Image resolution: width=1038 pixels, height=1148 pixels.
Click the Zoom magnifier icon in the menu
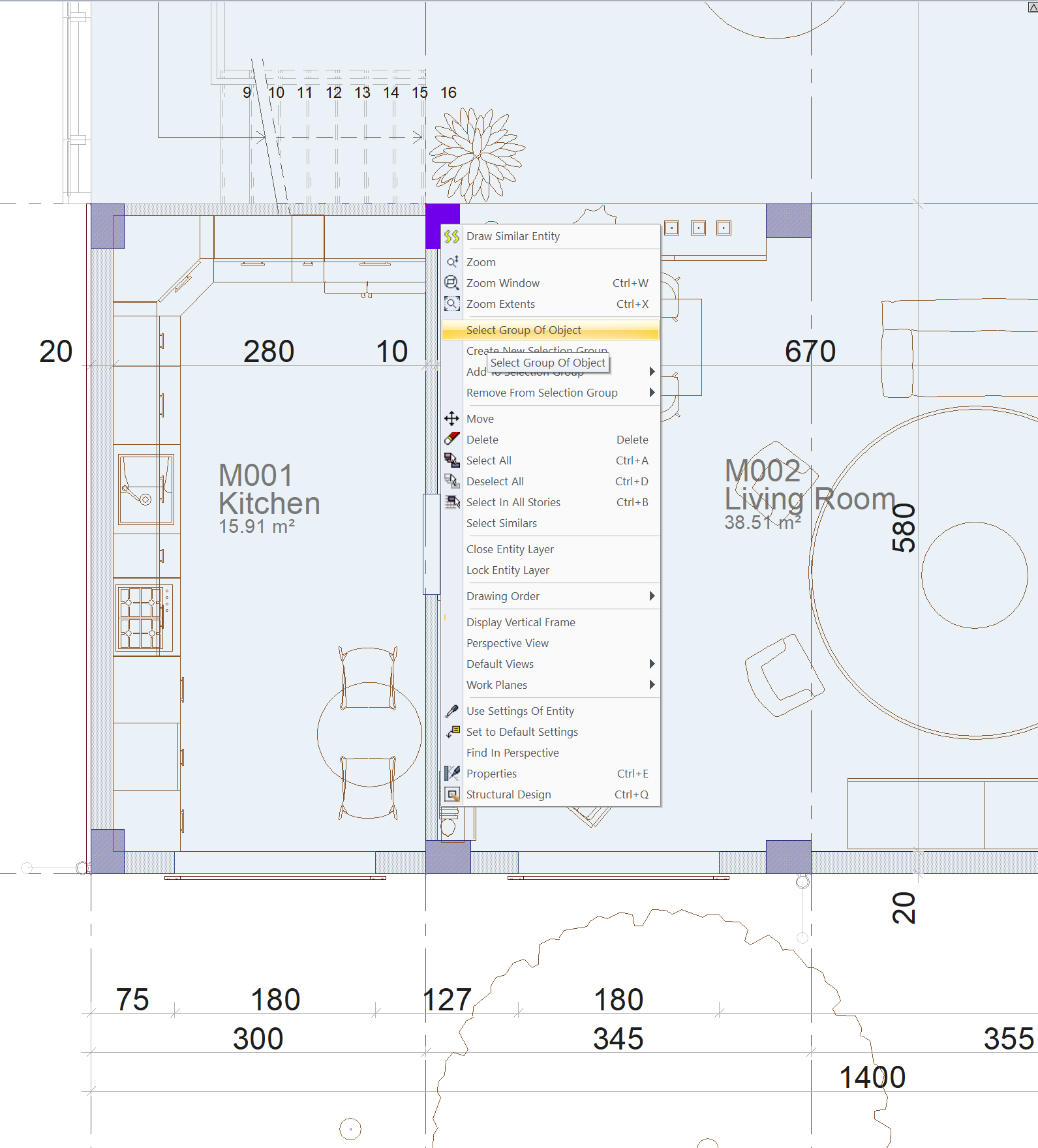pos(451,262)
